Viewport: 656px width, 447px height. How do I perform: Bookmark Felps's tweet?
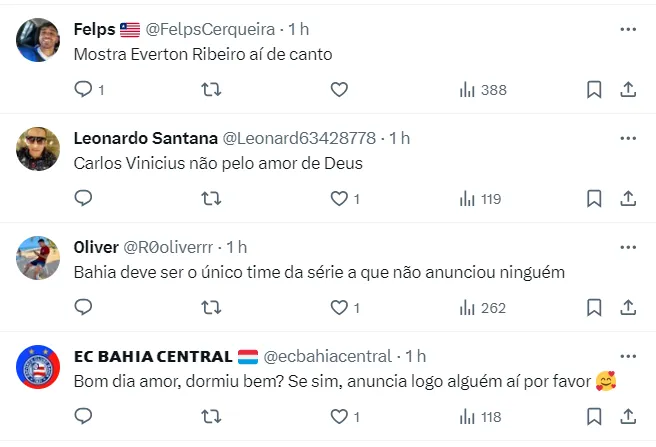(594, 90)
